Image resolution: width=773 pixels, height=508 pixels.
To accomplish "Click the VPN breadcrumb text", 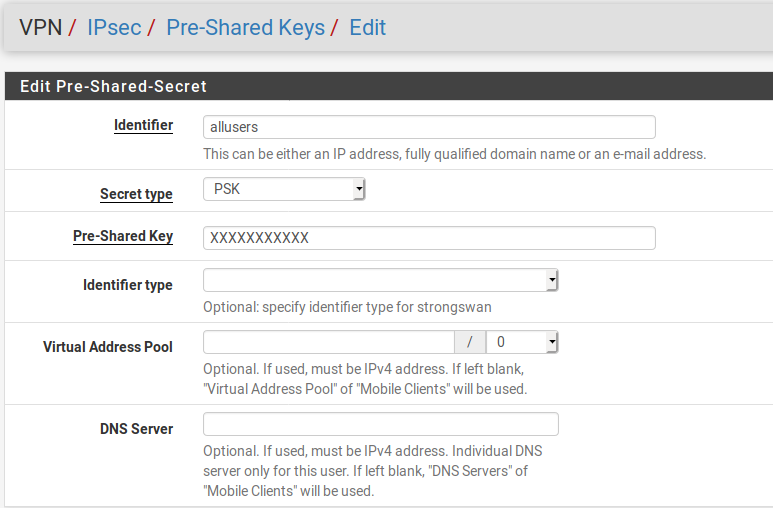I will point(39,28).
